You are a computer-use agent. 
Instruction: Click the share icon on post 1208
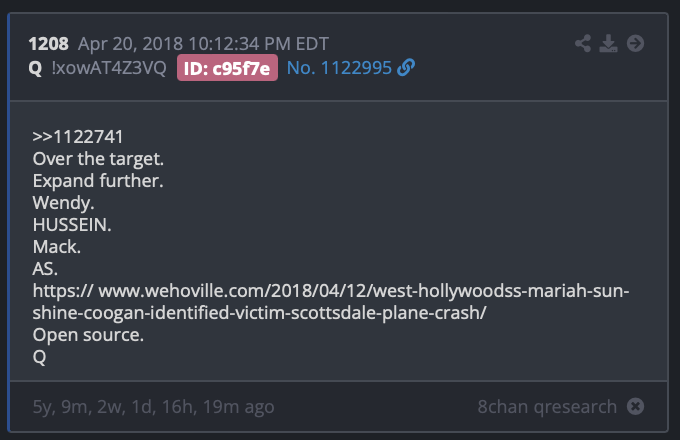pos(583,43)
